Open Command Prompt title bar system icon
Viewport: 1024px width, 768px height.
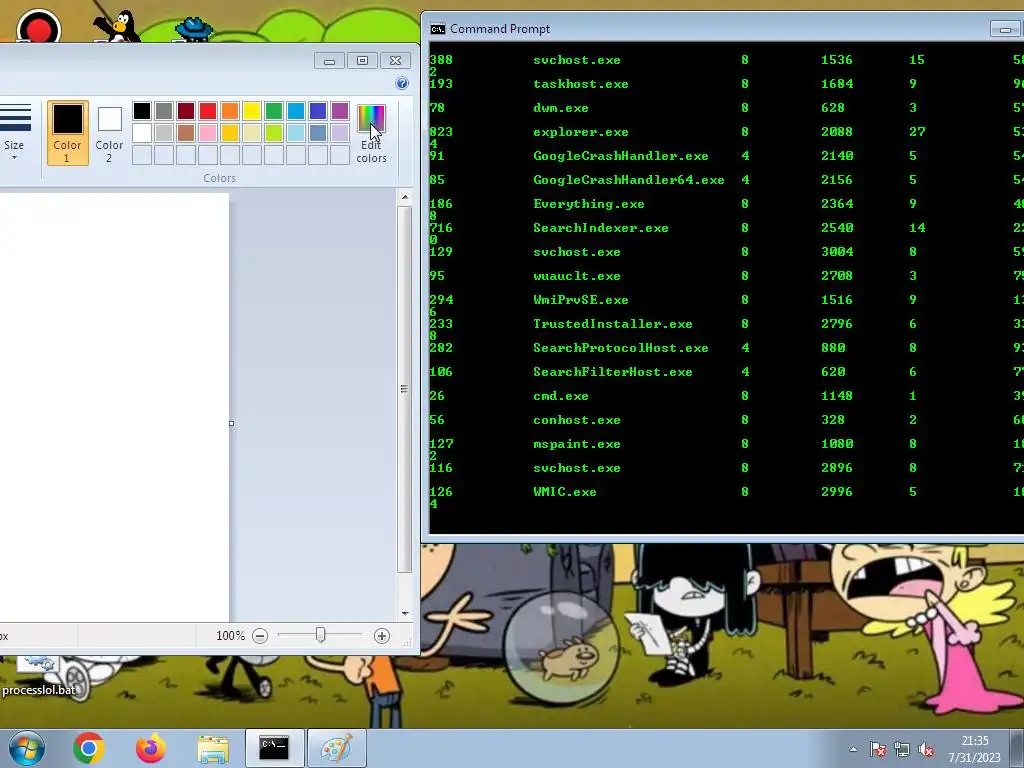tap(438, 29)
